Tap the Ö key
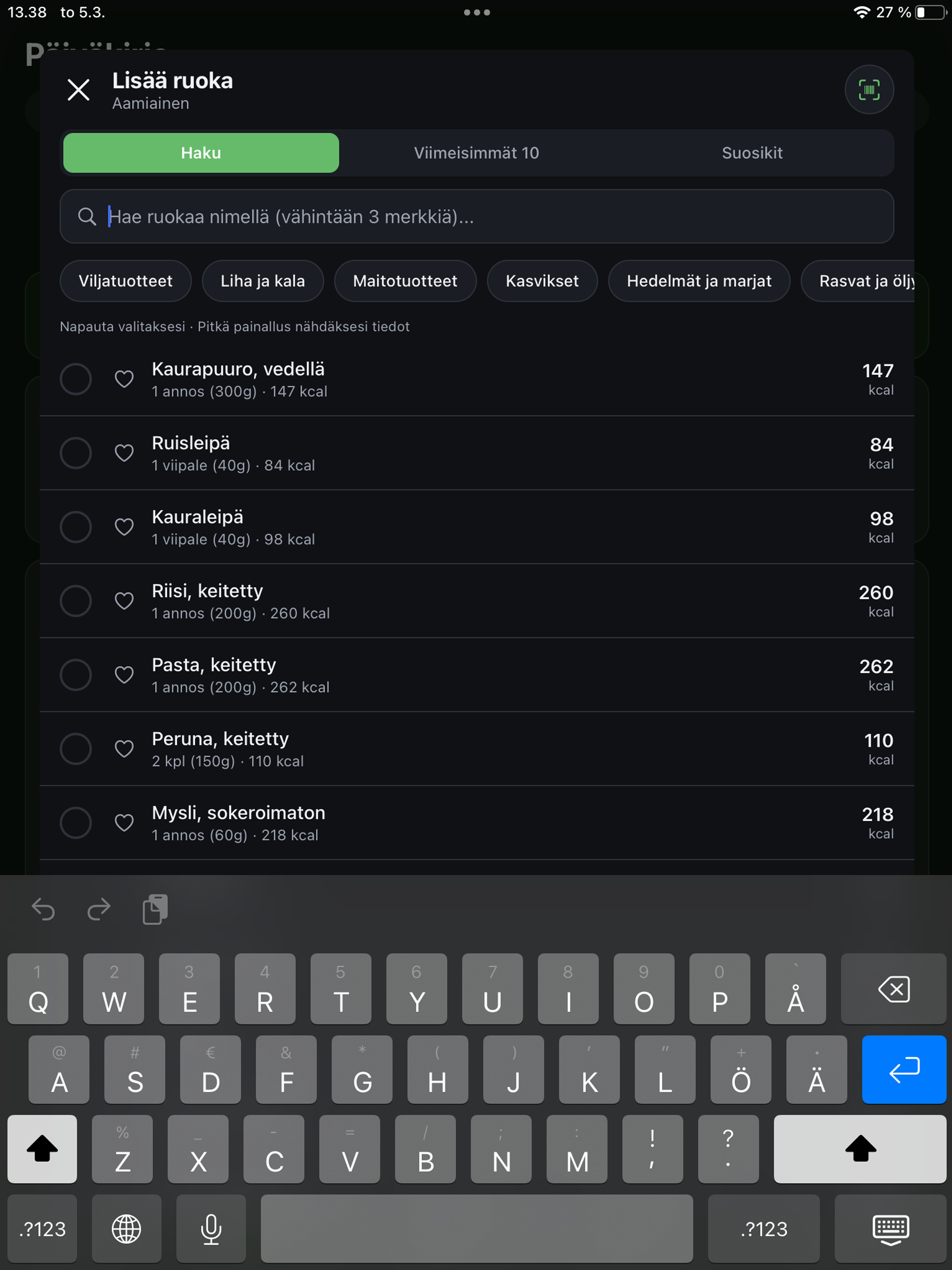 coord(741,1069)
